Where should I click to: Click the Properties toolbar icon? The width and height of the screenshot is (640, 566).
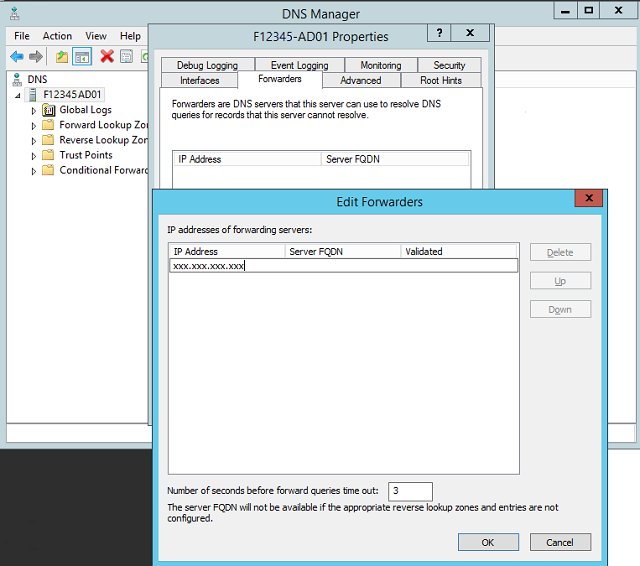127,56
